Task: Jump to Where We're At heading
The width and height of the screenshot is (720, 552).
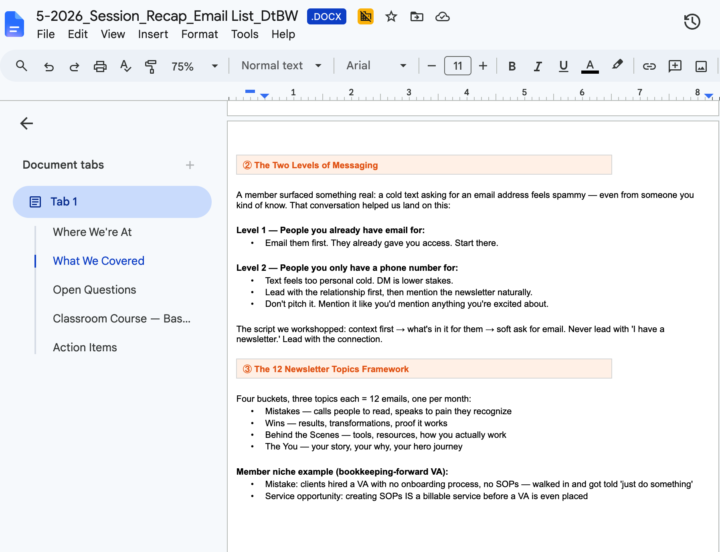Action: [92, 232]
